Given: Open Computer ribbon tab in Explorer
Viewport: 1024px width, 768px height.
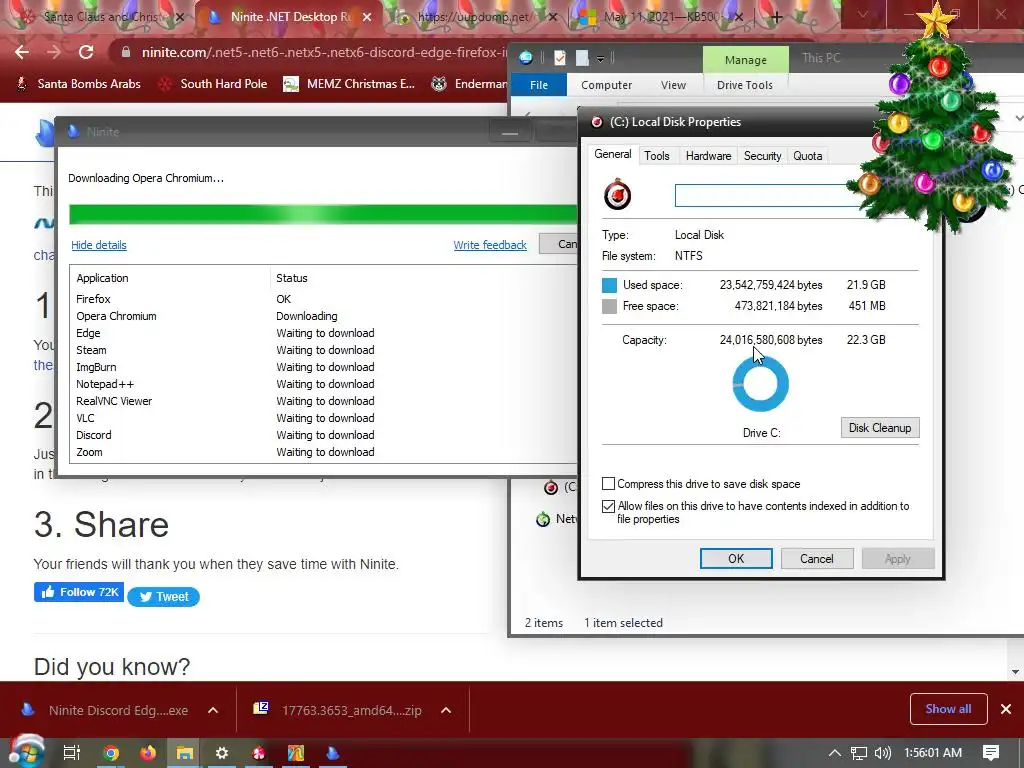Looking at the screenshot, I should click(x=606, y=85).
